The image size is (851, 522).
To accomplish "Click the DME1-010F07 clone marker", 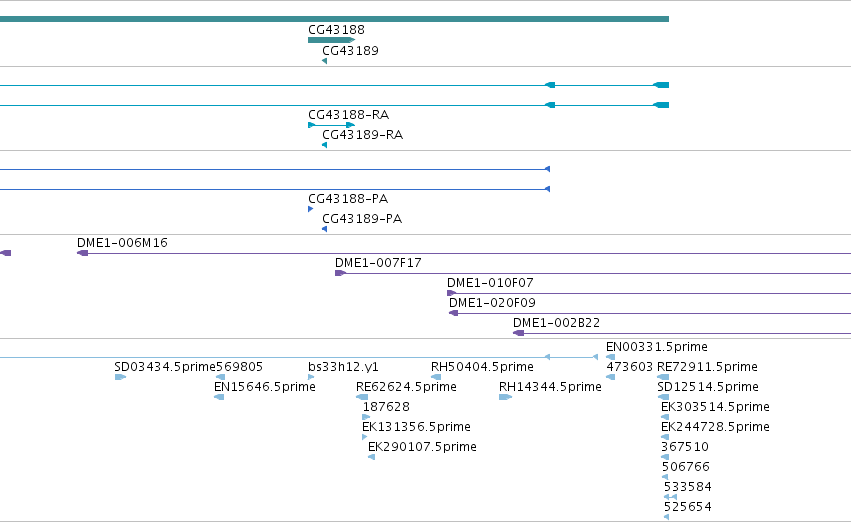I will point(452,293).
